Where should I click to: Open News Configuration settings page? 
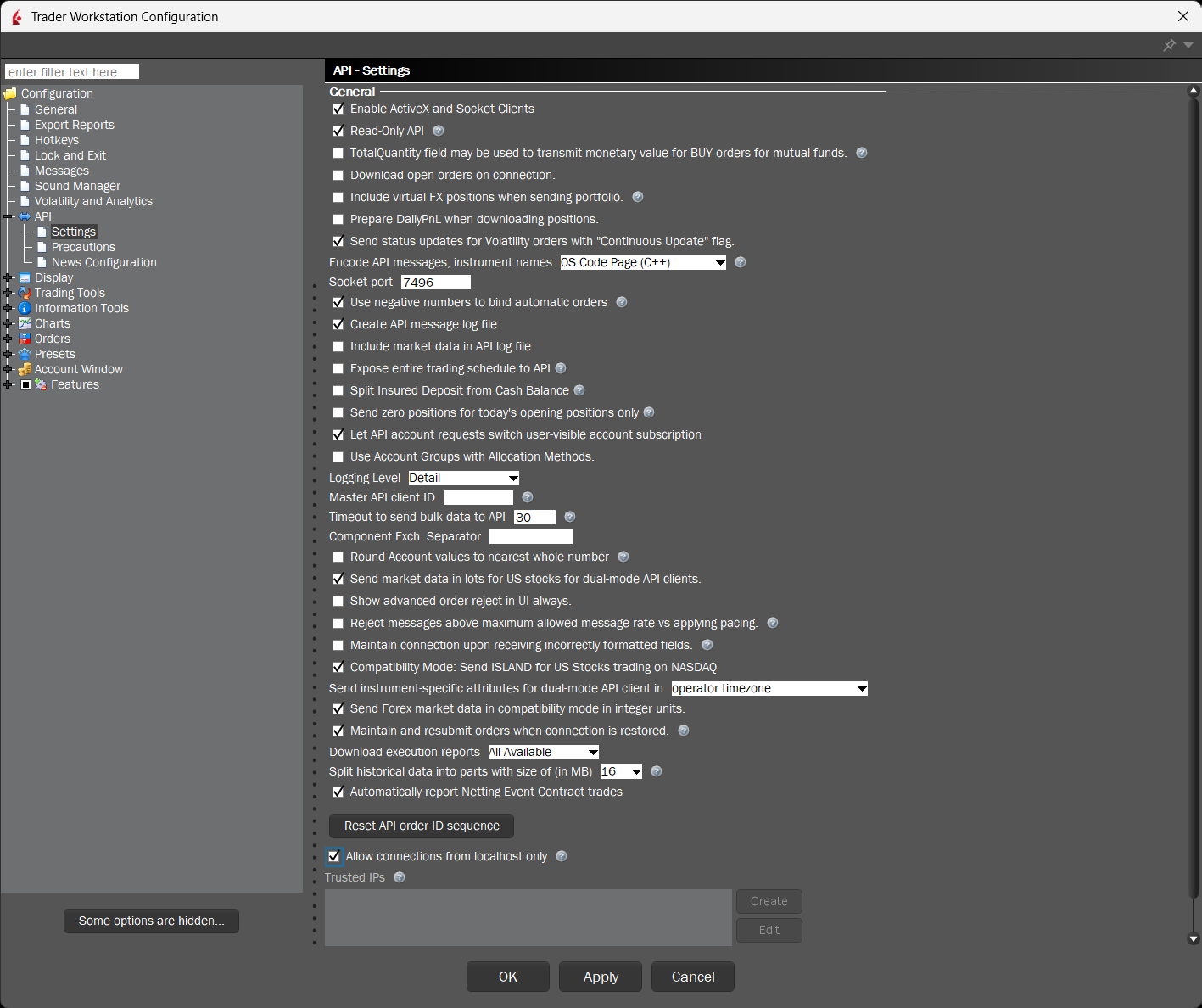pyautogui.click(x=103, y=262)
